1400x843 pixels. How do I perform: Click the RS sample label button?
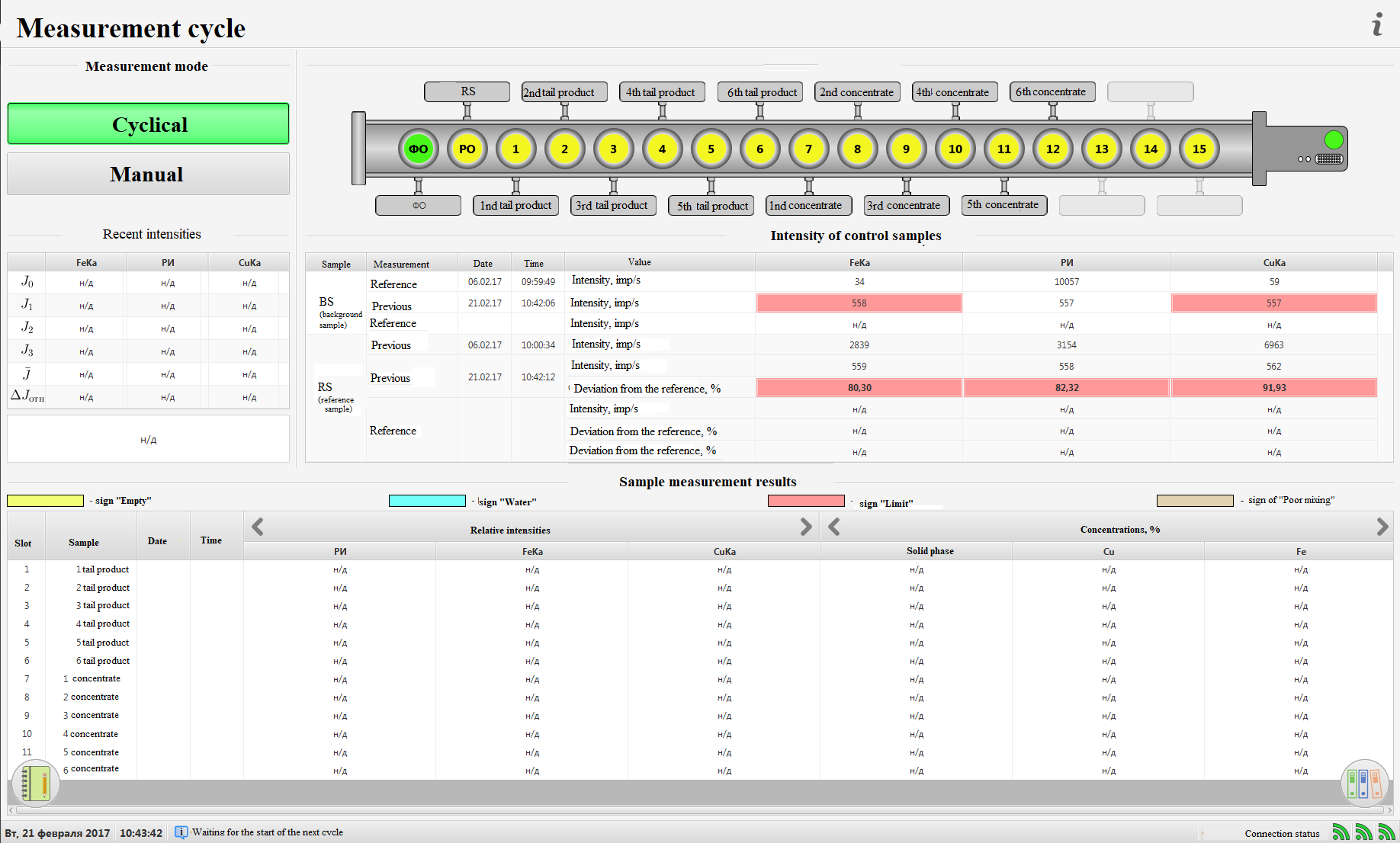[467, 91]
